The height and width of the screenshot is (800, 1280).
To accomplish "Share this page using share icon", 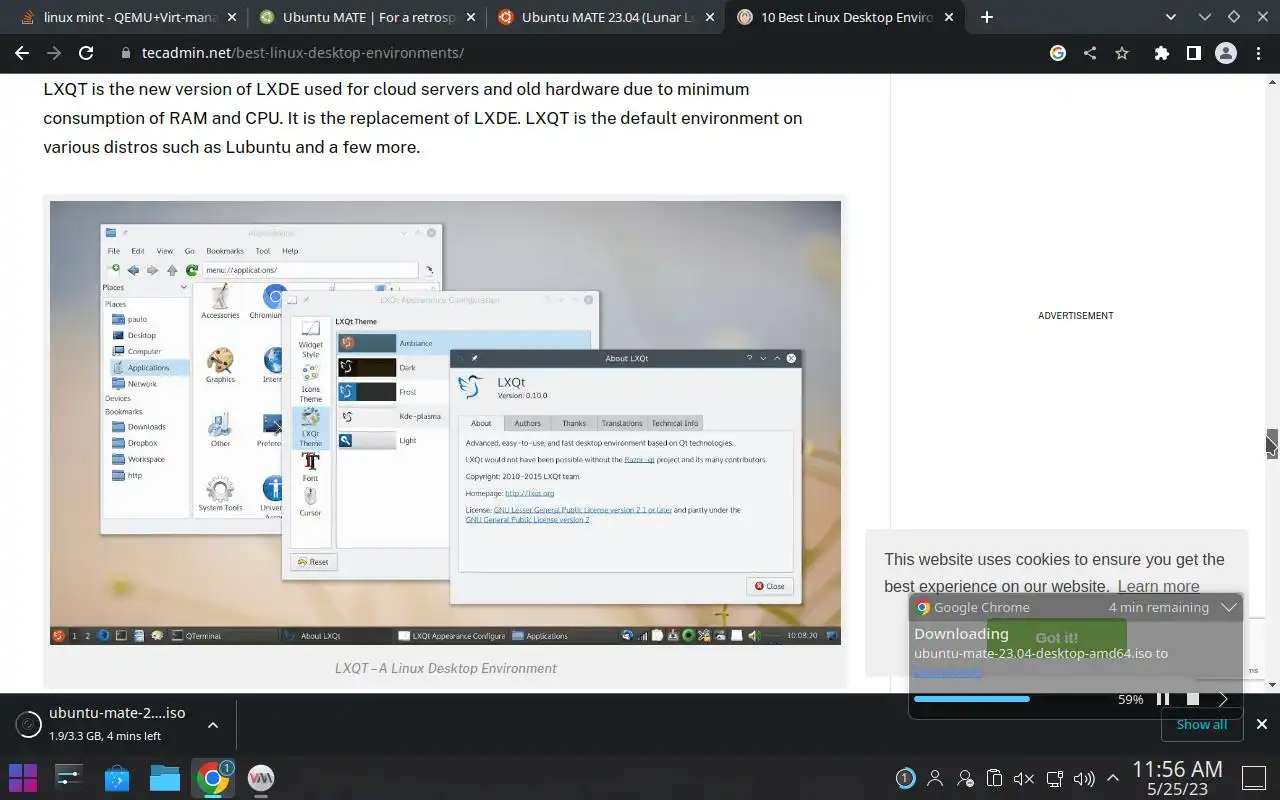I will (x=1090, y=53).
